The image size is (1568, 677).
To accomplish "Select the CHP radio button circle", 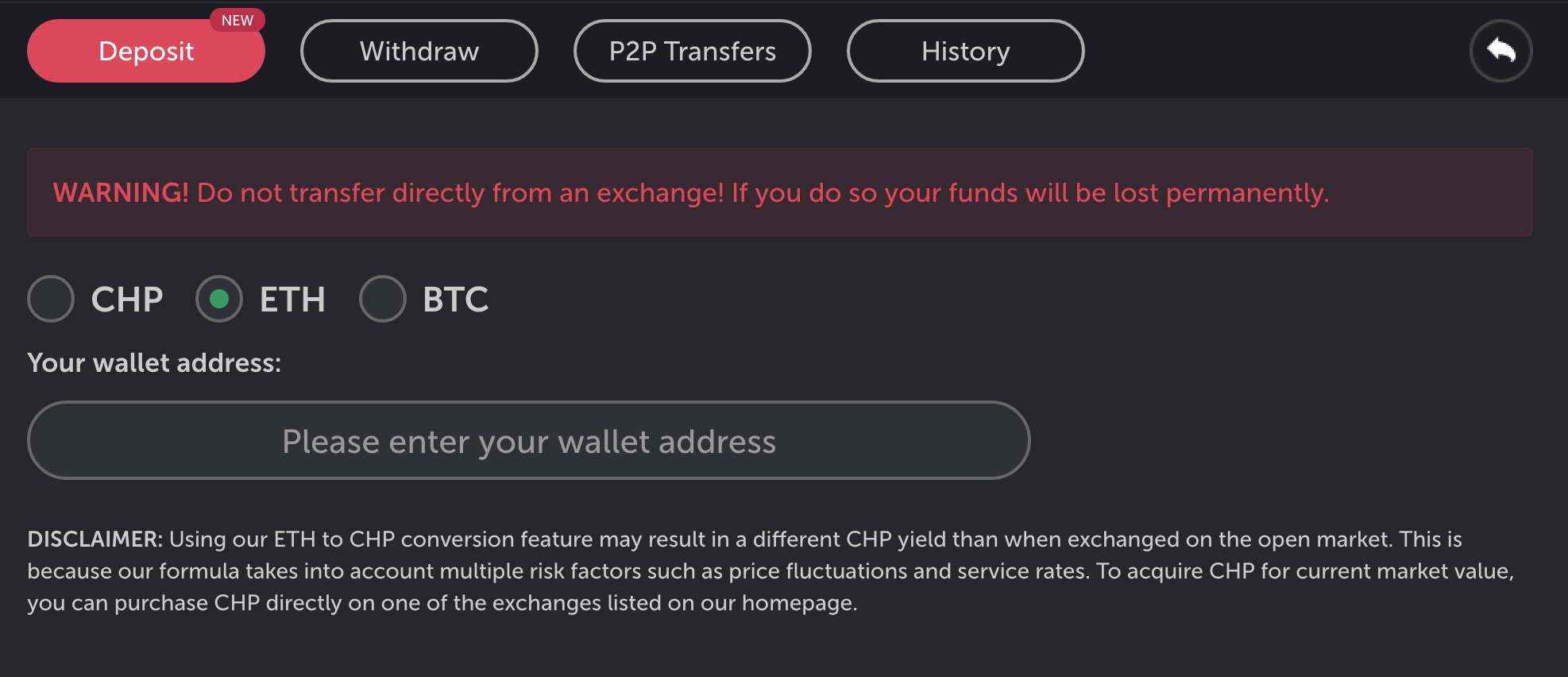I will (51, 299).
